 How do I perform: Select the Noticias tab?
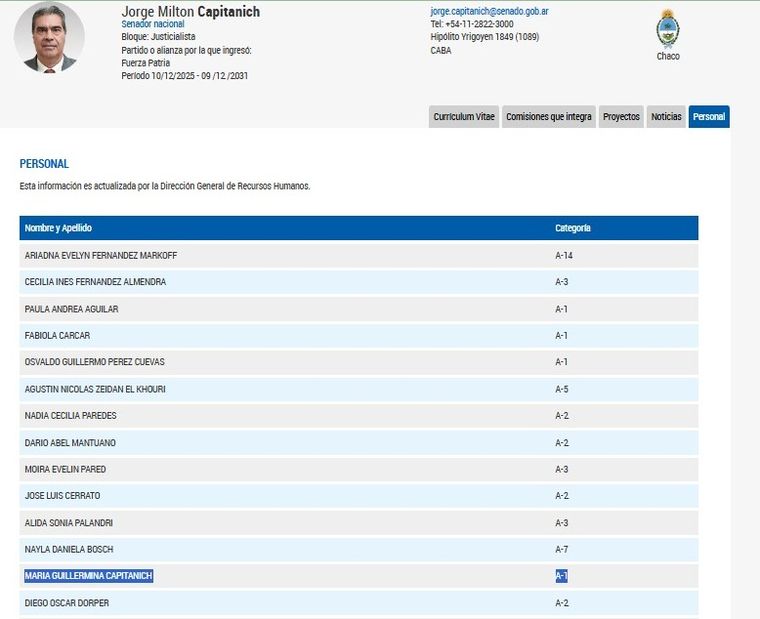(666, 117)
